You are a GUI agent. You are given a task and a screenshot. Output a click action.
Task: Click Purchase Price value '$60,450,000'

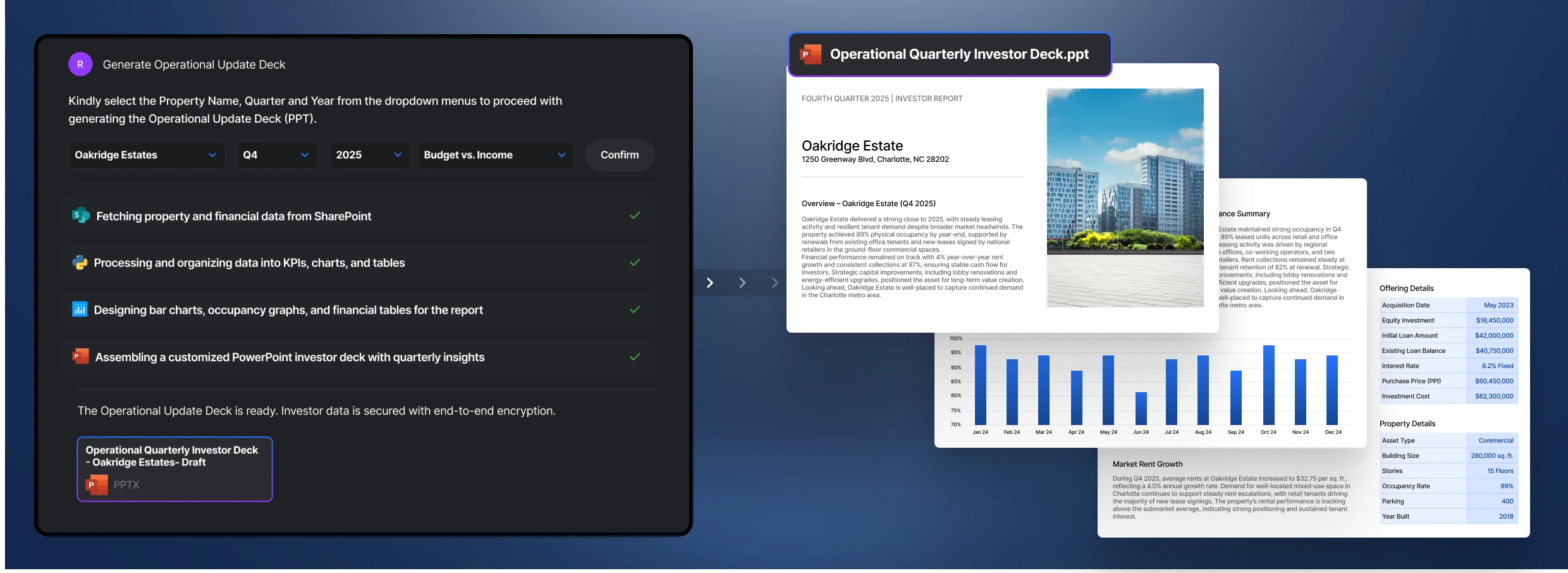(1494, 381)
